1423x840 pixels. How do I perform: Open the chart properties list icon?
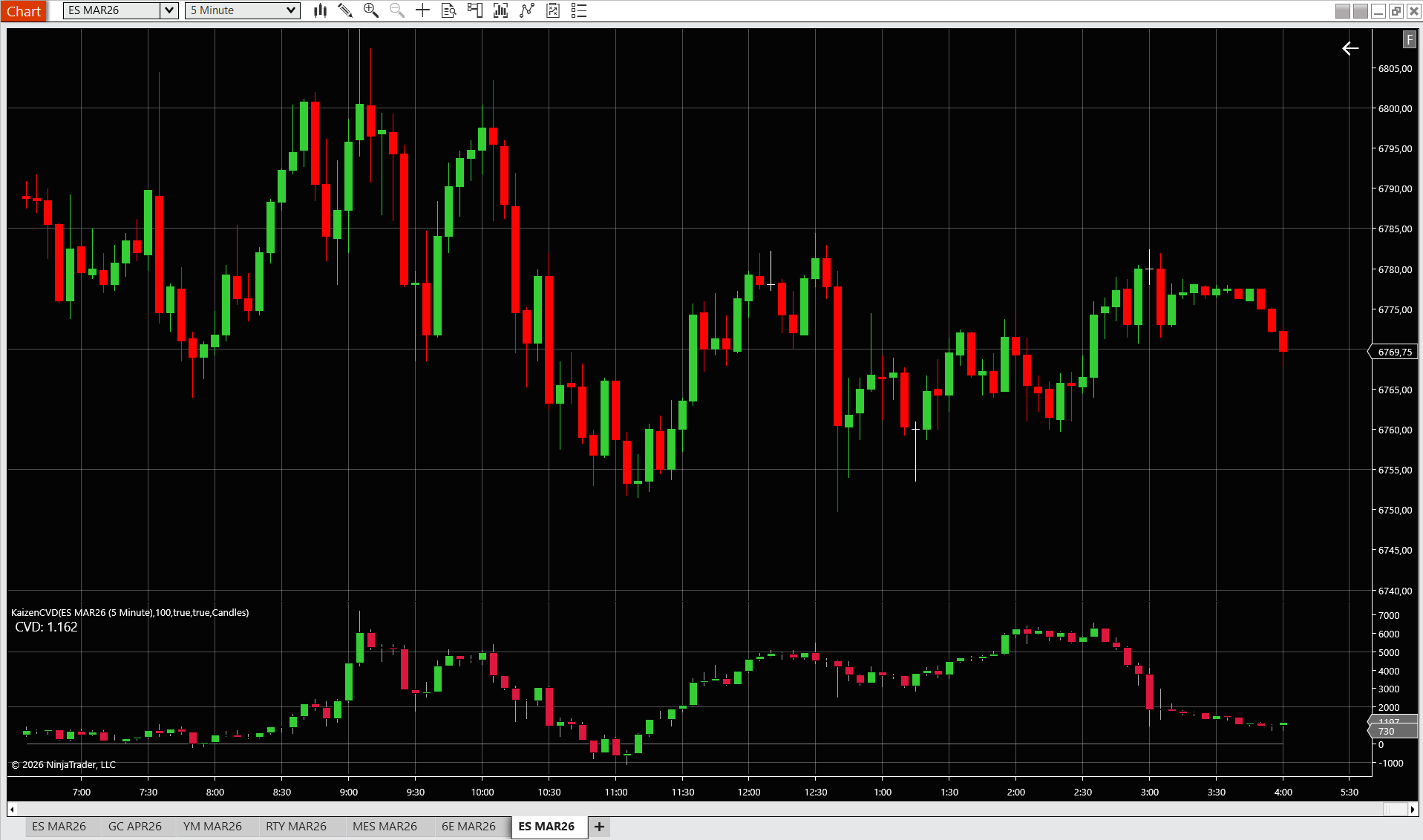[x=579, y=10]
